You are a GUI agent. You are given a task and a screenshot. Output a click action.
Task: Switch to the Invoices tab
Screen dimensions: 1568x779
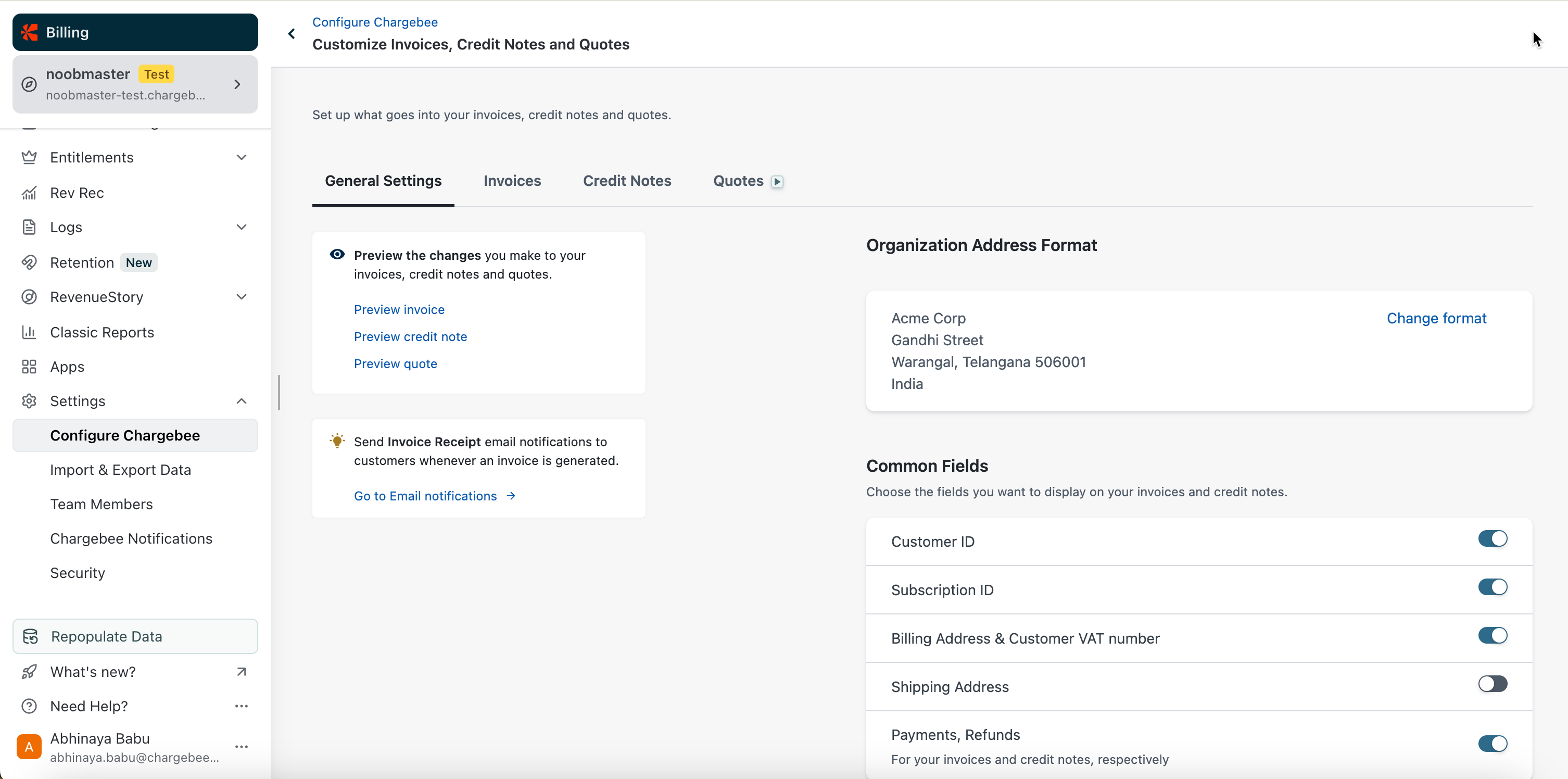[x=512, y=182]
